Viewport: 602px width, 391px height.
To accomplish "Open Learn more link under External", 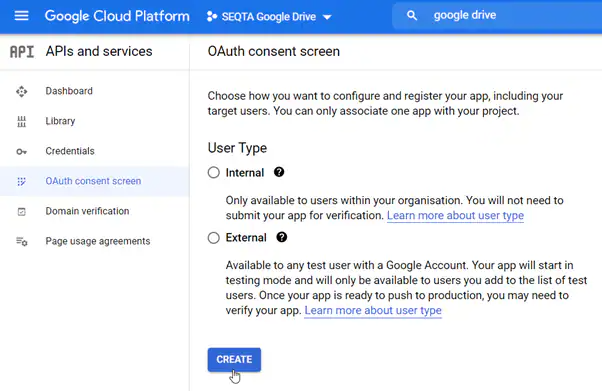I will (x=373, y=310).
